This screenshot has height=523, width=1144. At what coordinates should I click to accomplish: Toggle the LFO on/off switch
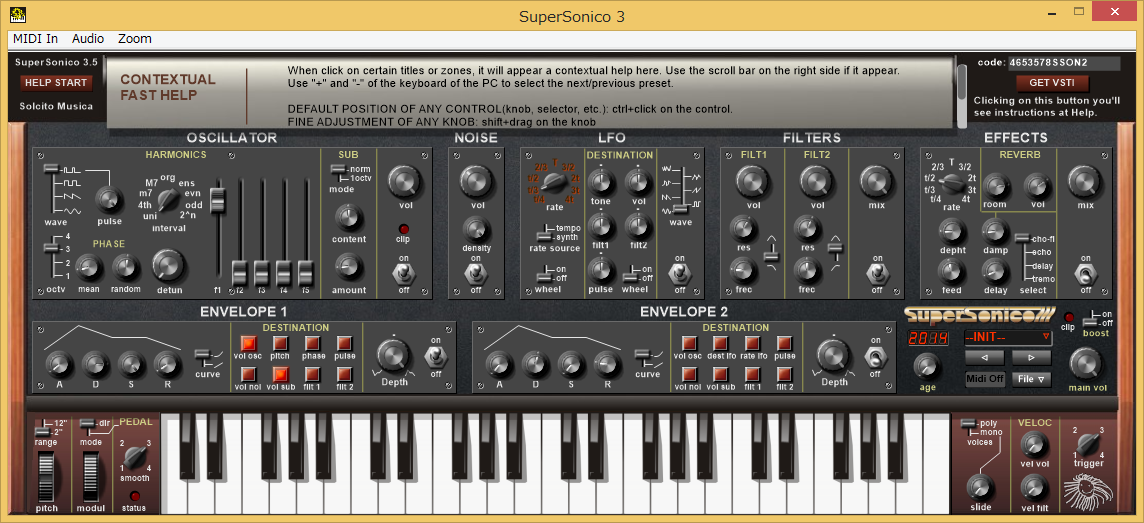pyautogui.click(x=680, y=274)
